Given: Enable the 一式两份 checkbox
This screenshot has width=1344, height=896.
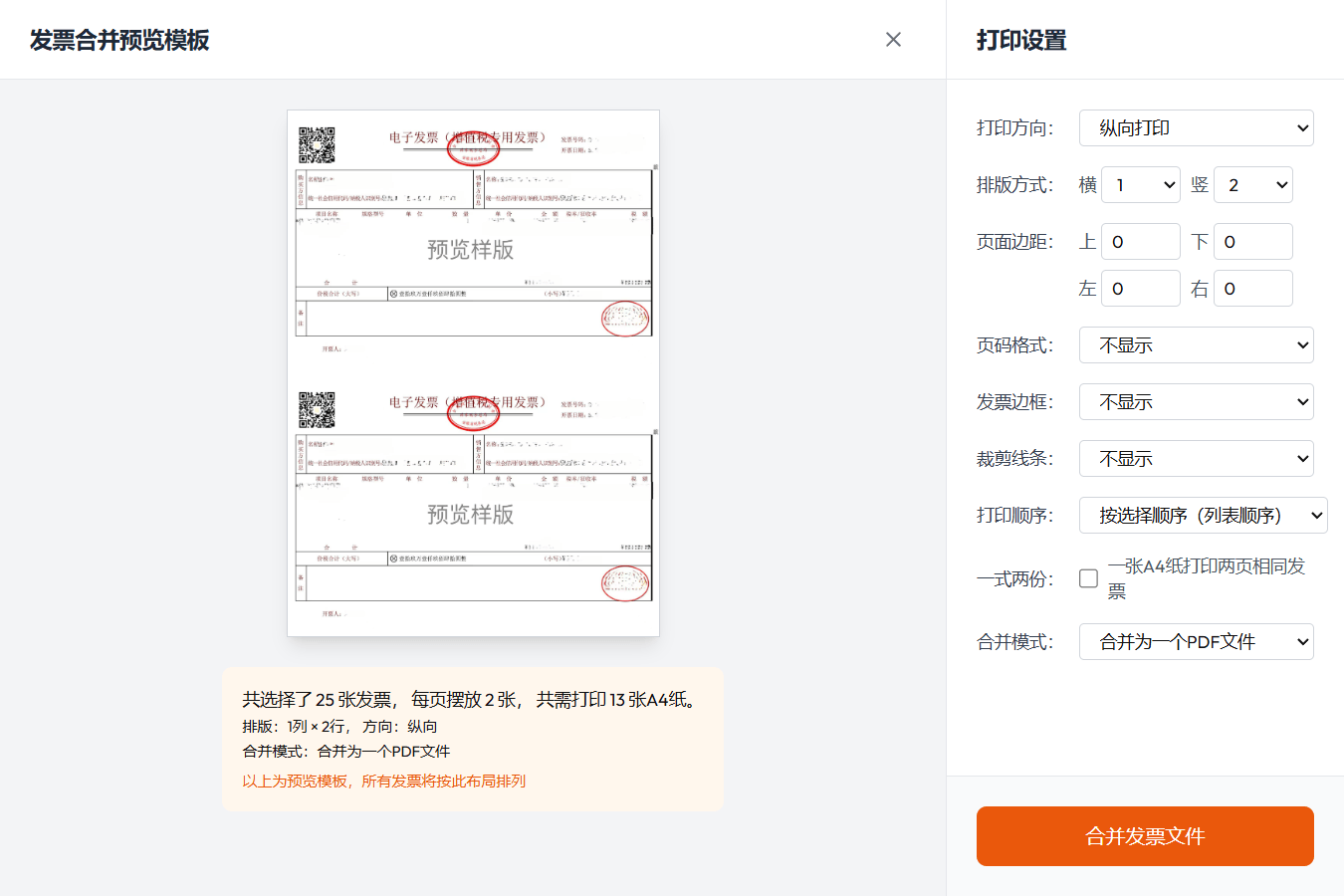Looking at the screenshot, I should [1089, 578].
